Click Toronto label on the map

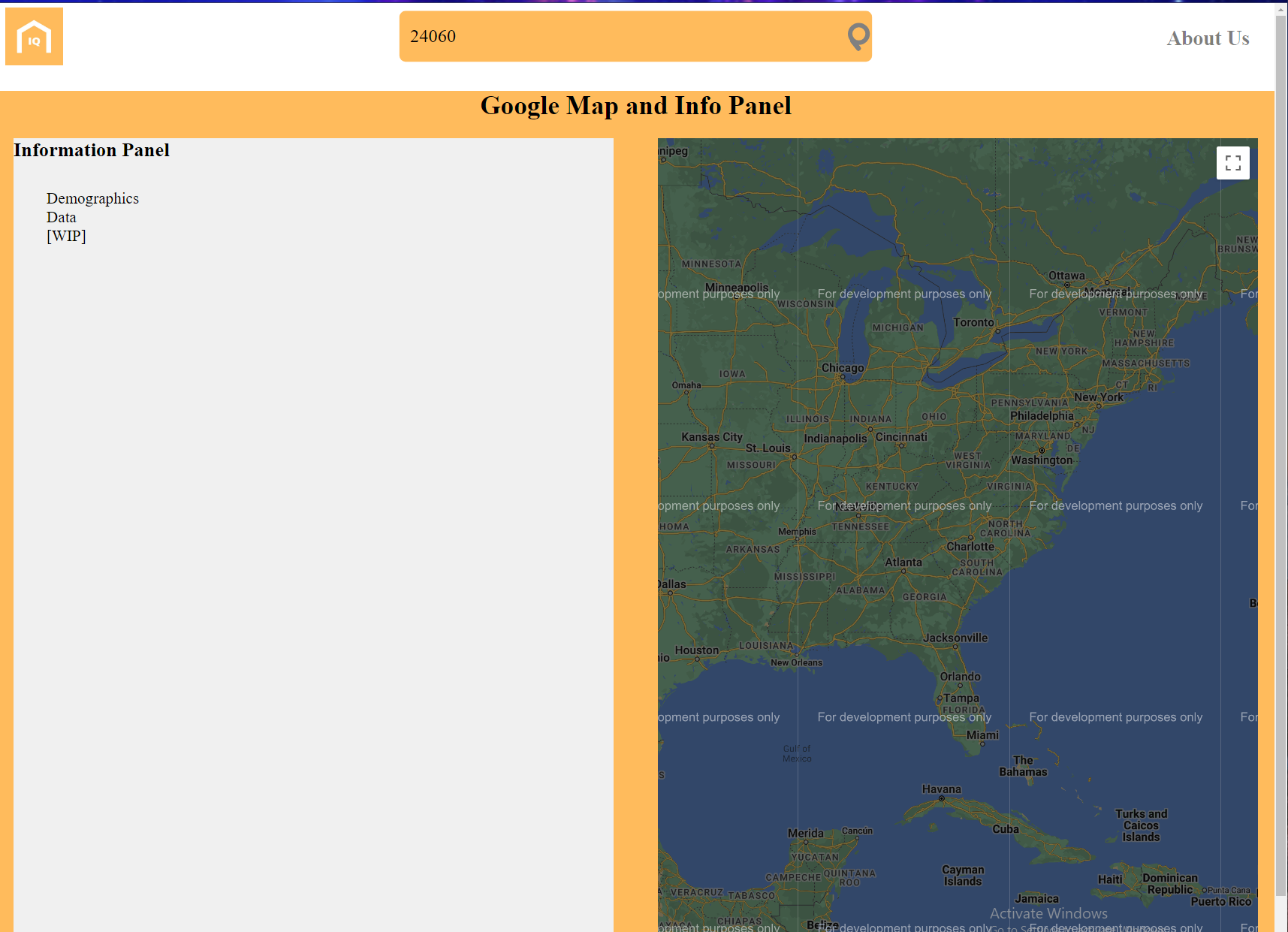(973, 322)
